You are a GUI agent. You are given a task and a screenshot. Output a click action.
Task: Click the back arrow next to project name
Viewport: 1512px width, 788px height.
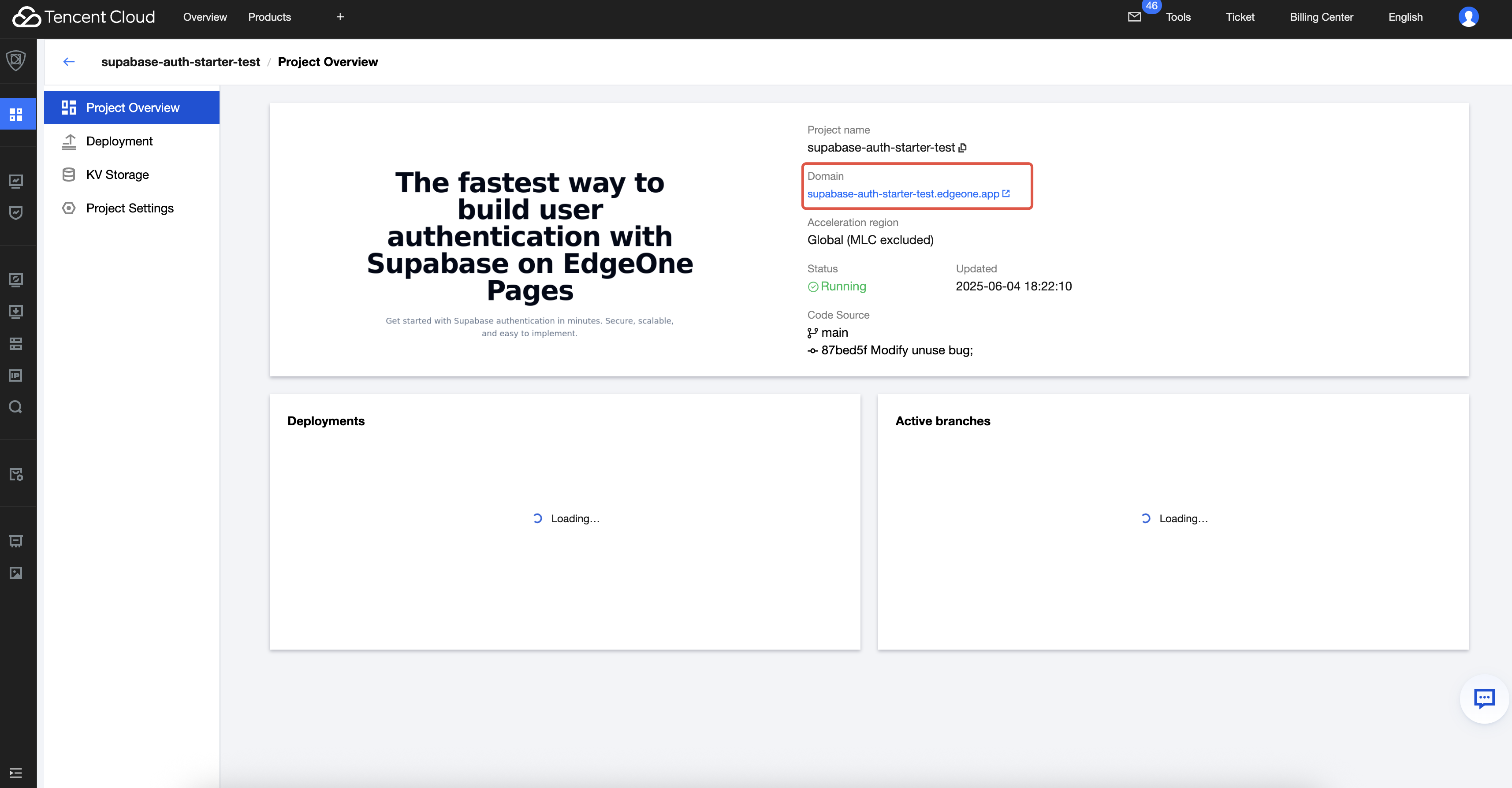click(69, 62)
